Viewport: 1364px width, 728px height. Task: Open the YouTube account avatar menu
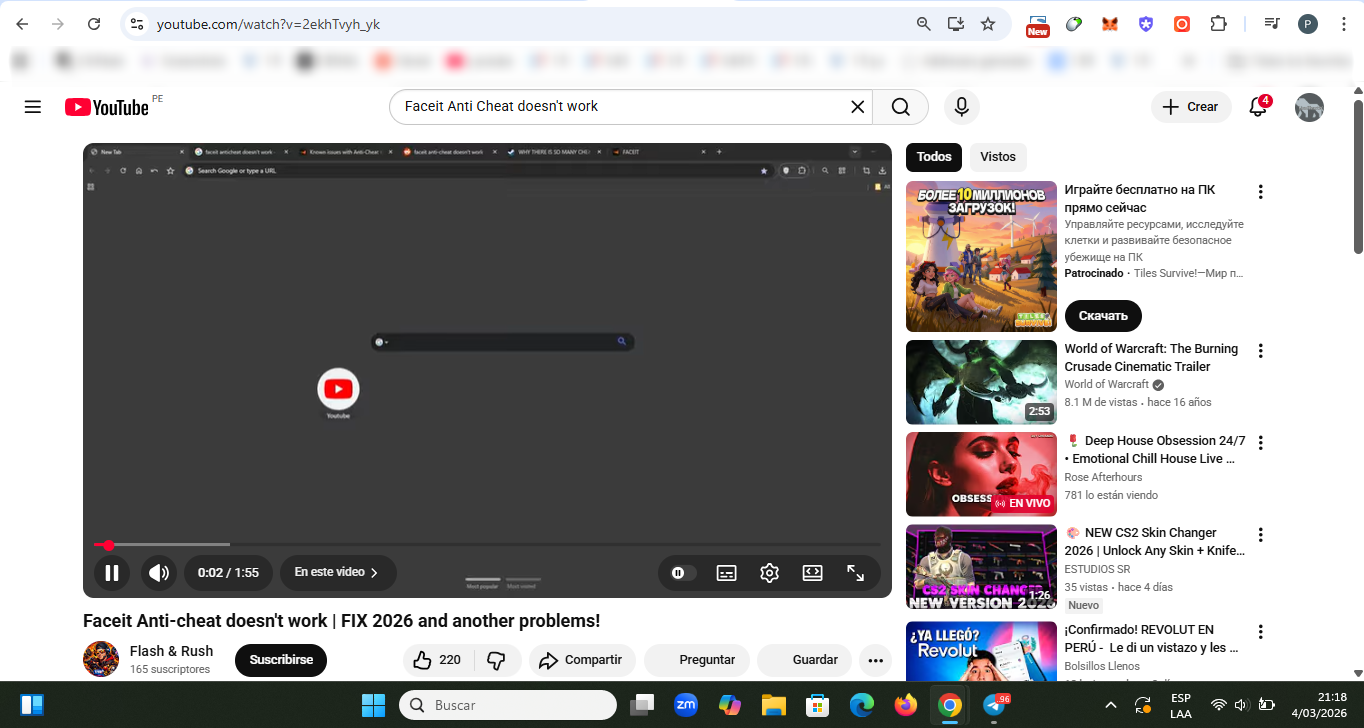point(1309,107)
